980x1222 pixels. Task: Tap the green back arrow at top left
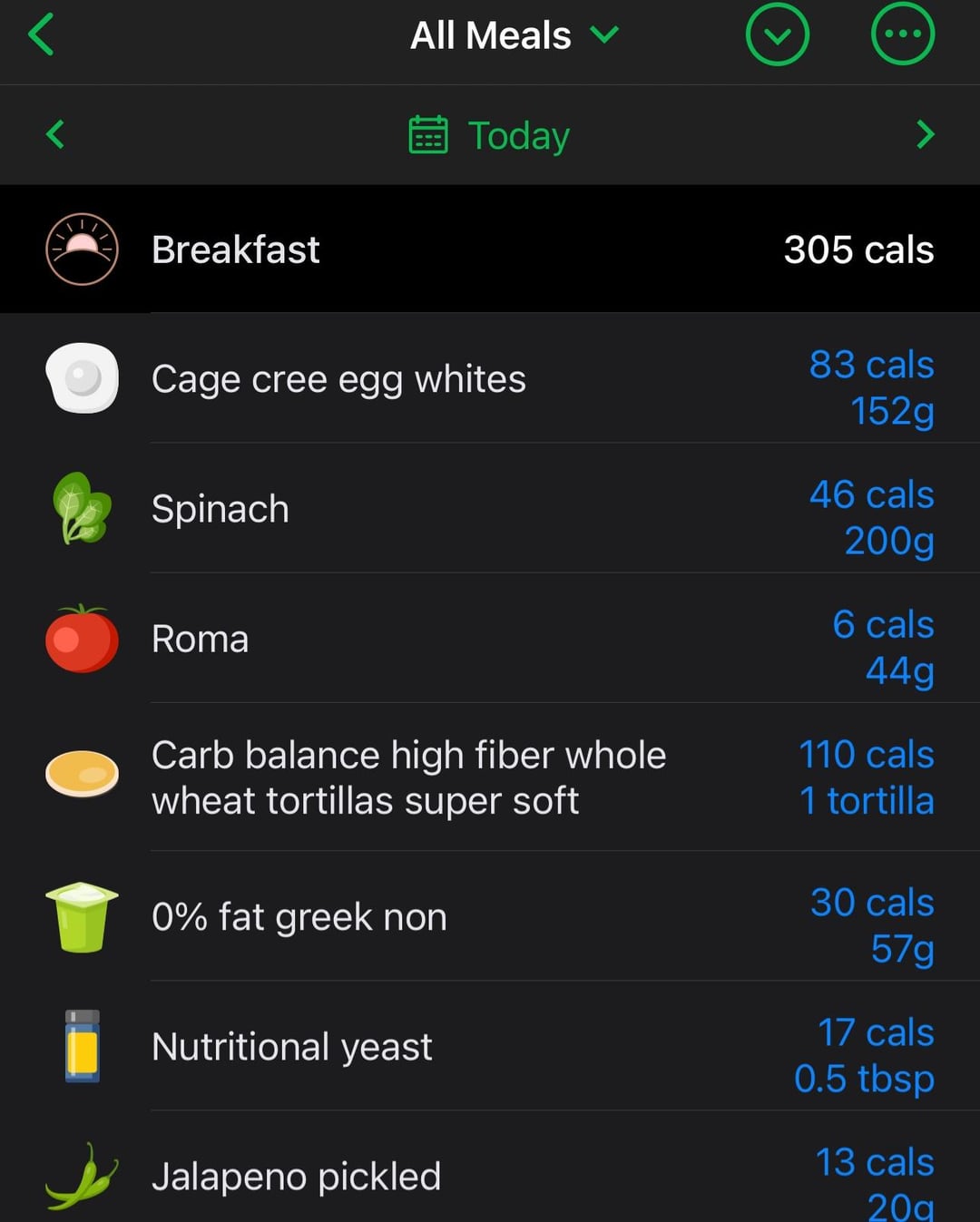[42, 34]
